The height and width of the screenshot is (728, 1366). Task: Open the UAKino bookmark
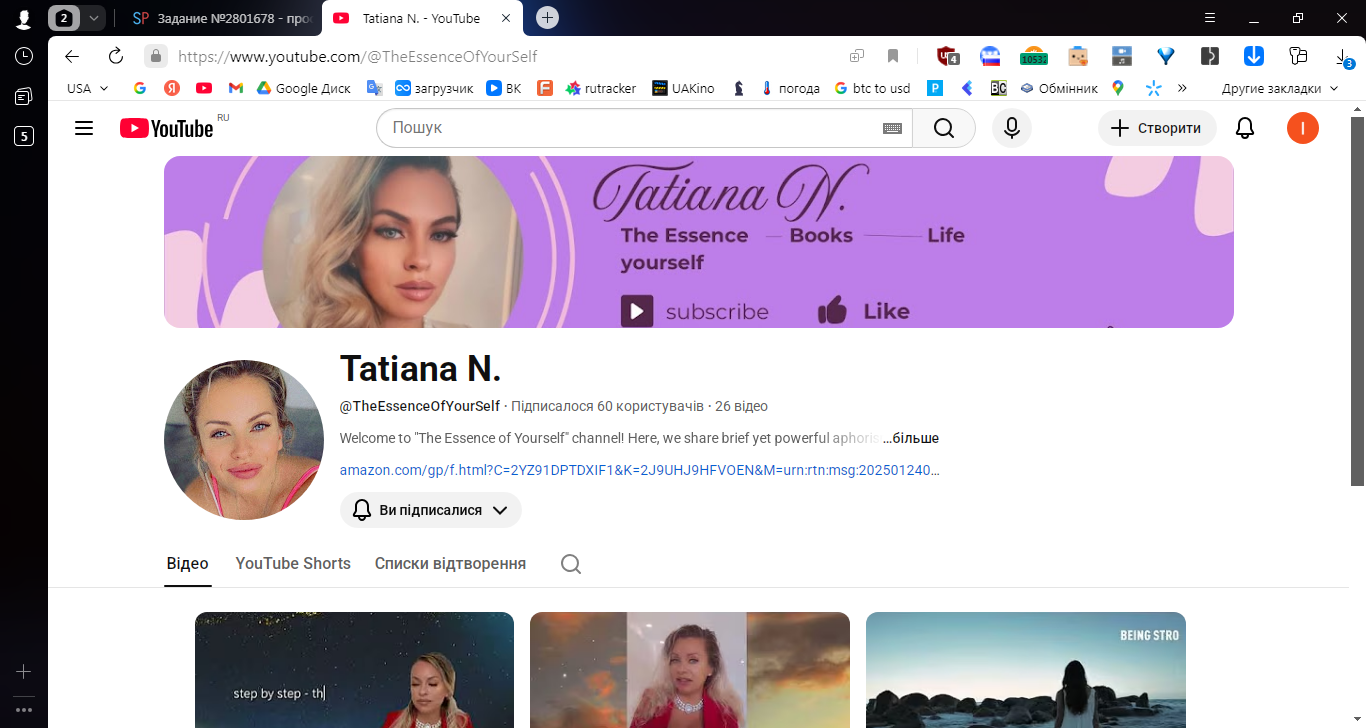tap(683, 88)
